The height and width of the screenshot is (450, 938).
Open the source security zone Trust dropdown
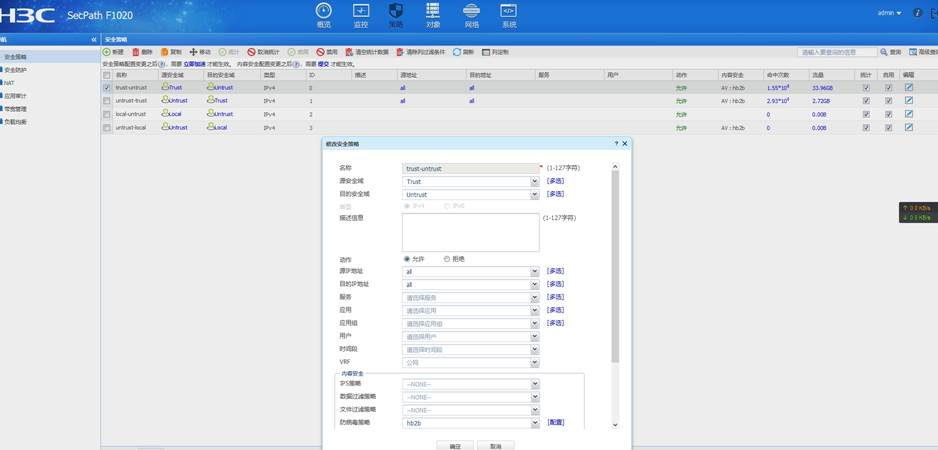pyautogui.click(x=534, y=181)
